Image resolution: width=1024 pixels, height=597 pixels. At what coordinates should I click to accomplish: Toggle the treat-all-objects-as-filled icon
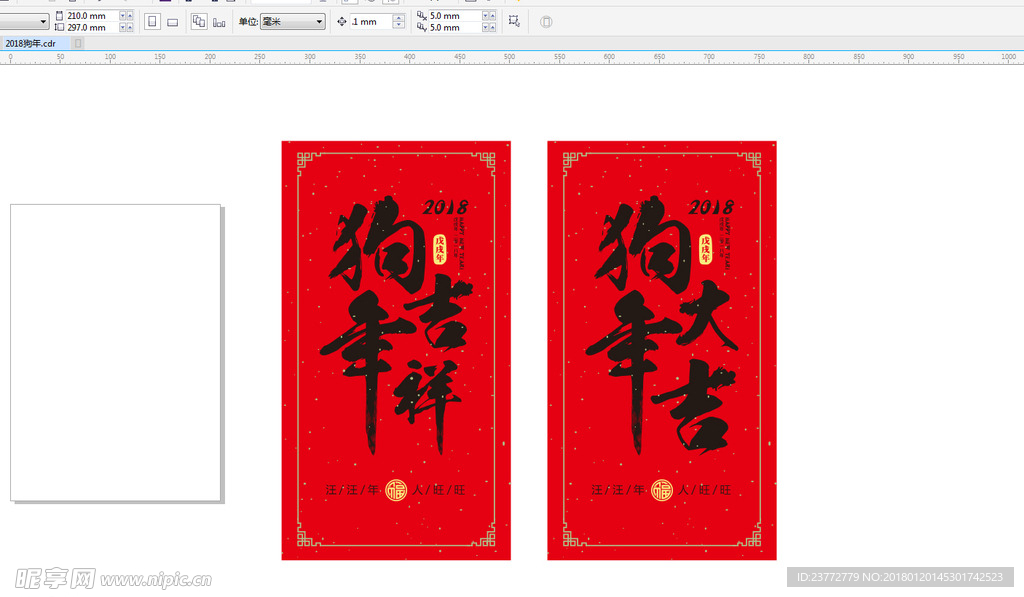coord(513,21)
